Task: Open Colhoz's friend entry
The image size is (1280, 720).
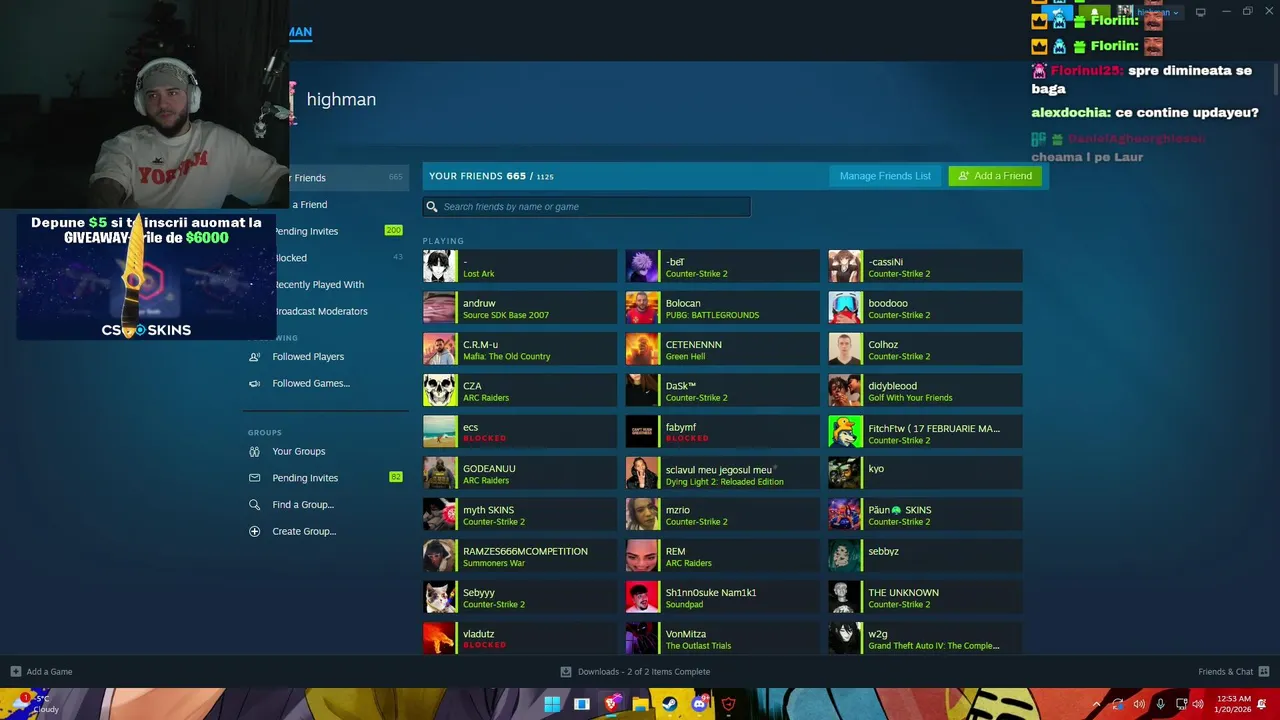Action: point(925,349)
